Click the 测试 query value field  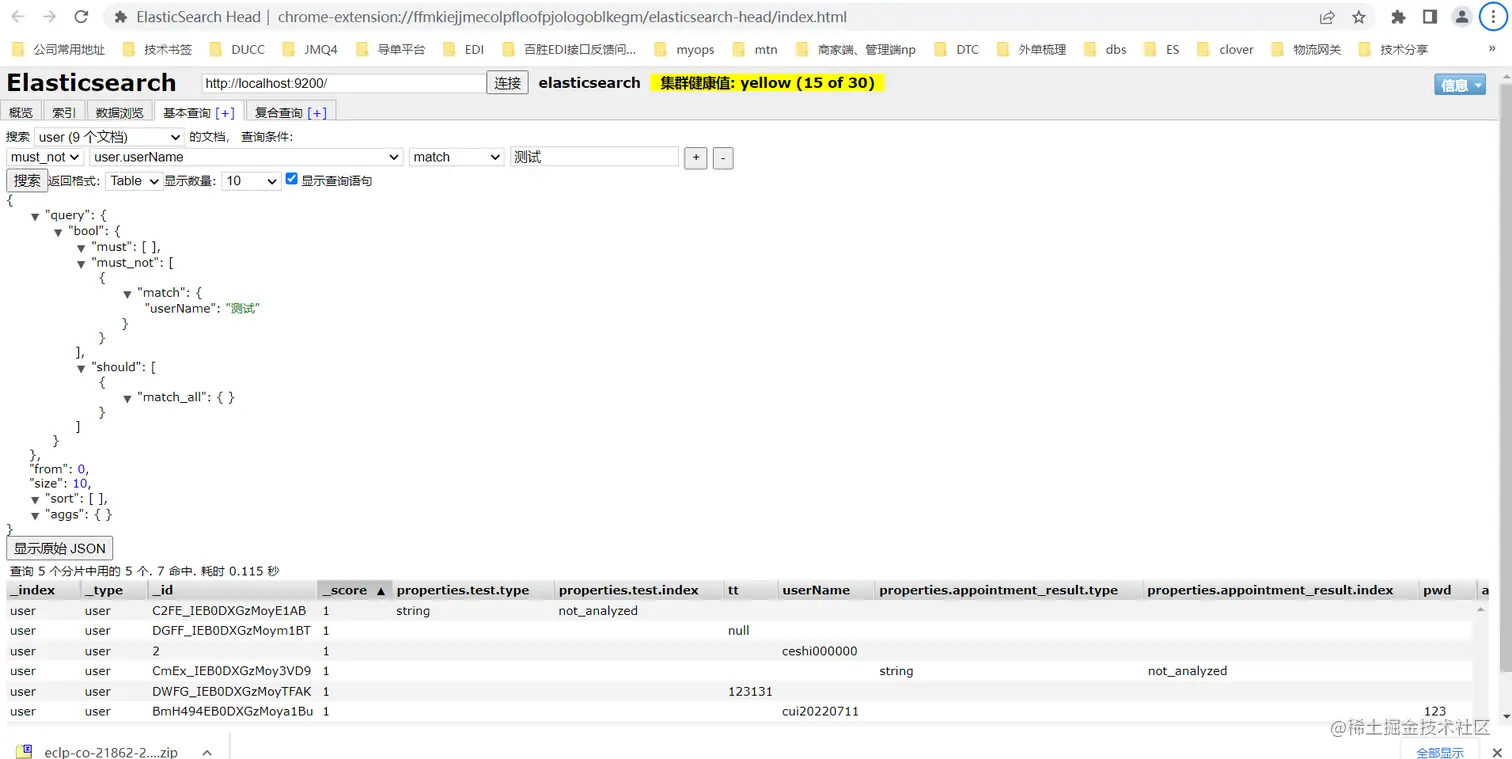pos(594,157)
